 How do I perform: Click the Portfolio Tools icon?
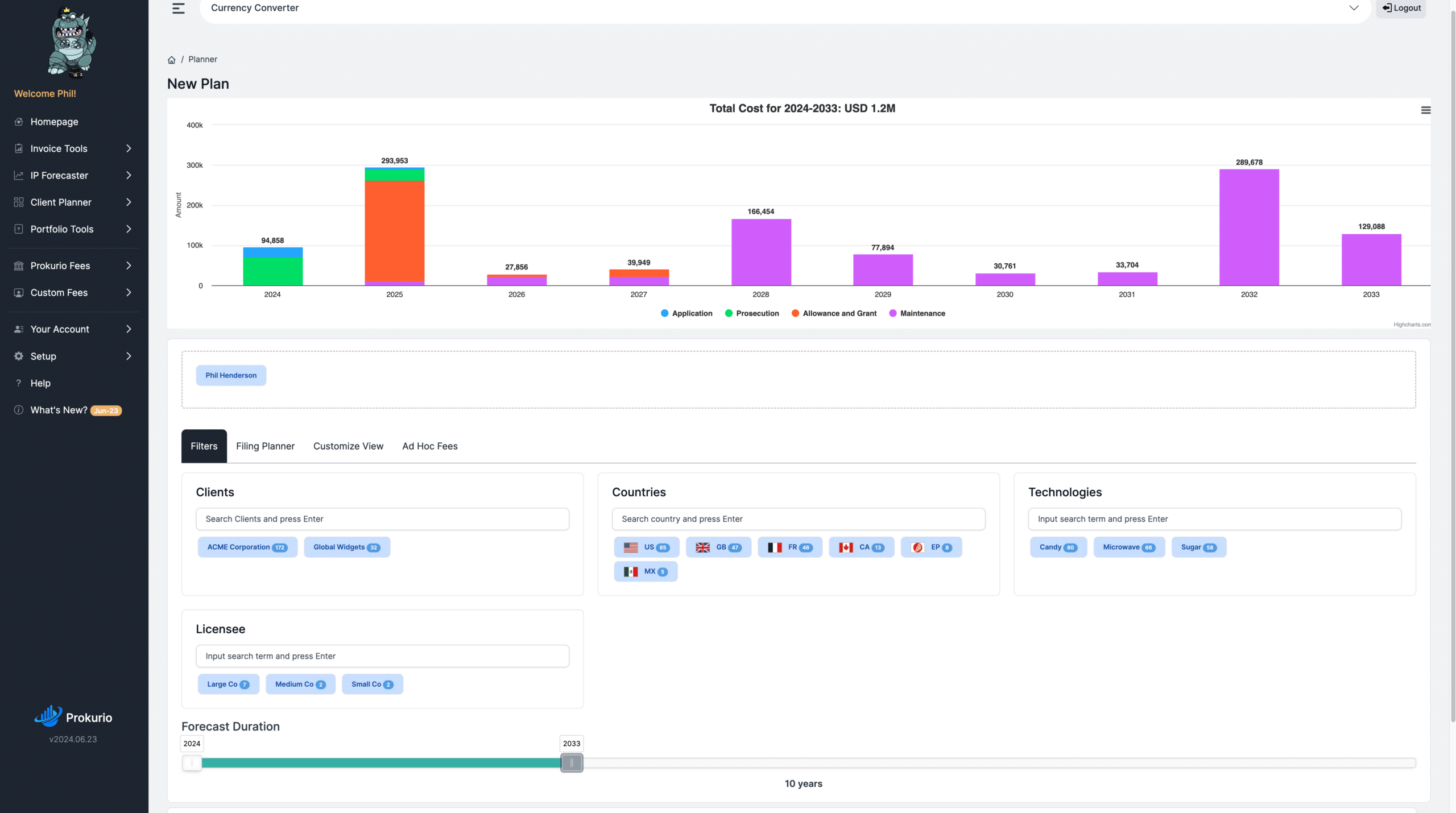coord(19,229)
